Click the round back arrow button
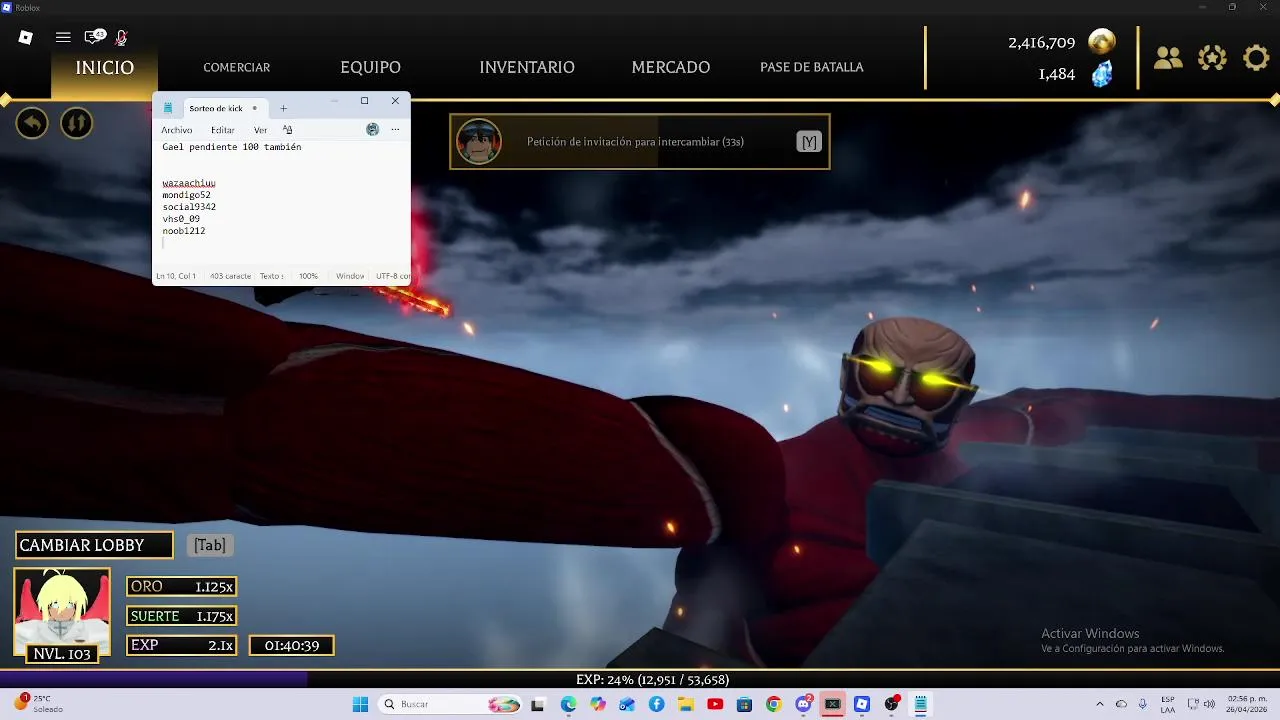The image size is (1280, 720). [32, 123]
